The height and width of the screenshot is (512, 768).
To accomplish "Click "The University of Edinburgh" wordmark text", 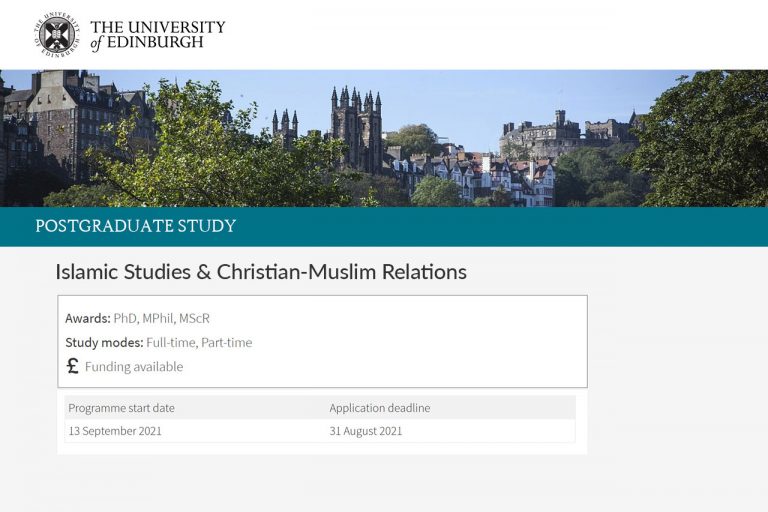I will tap(157, 34).
